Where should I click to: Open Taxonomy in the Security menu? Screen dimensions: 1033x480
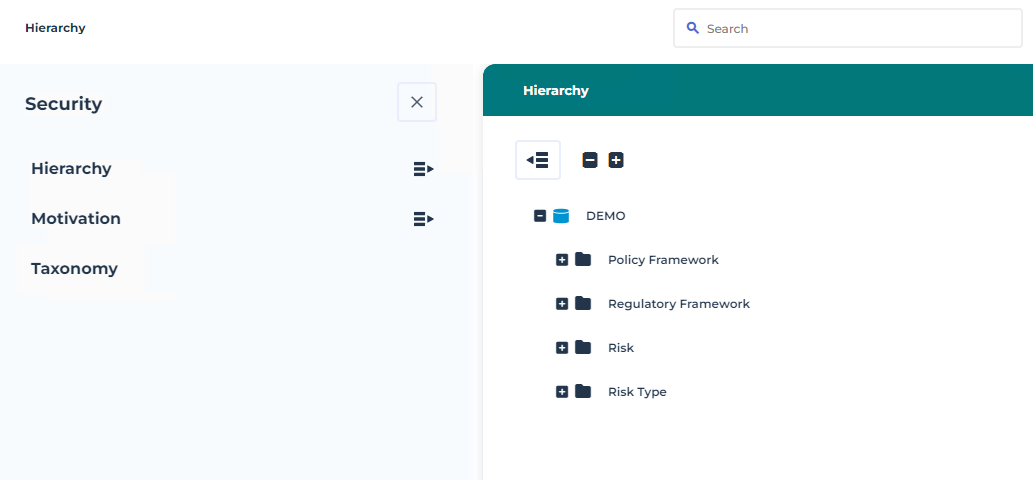click(x=74, y=269)
